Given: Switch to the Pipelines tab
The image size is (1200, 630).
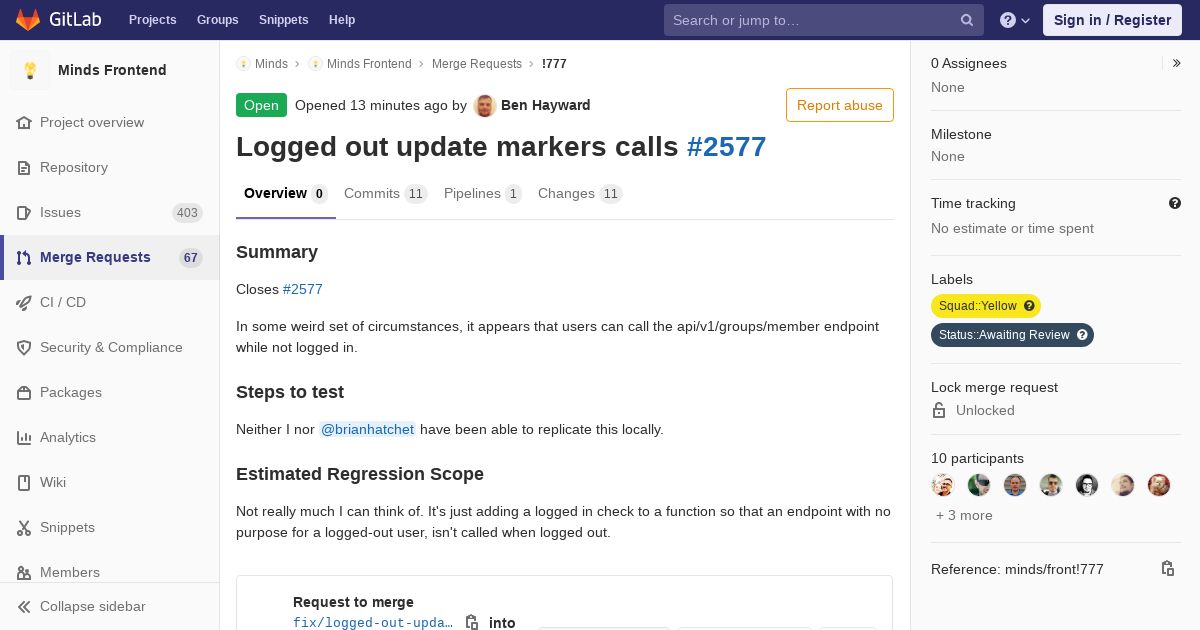Looking at the screenshot, I should click(483, 194).
